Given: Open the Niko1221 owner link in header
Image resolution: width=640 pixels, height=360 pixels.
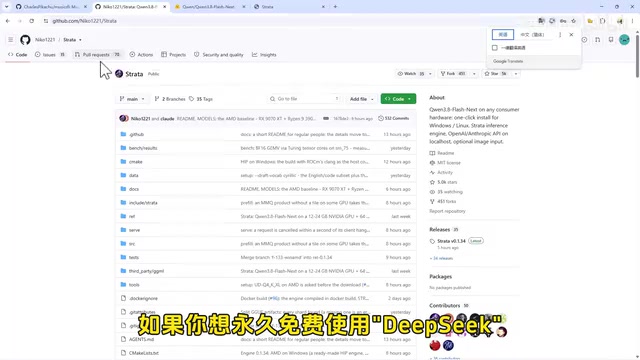Looking at the screenshot, I should tap(45, 40).
